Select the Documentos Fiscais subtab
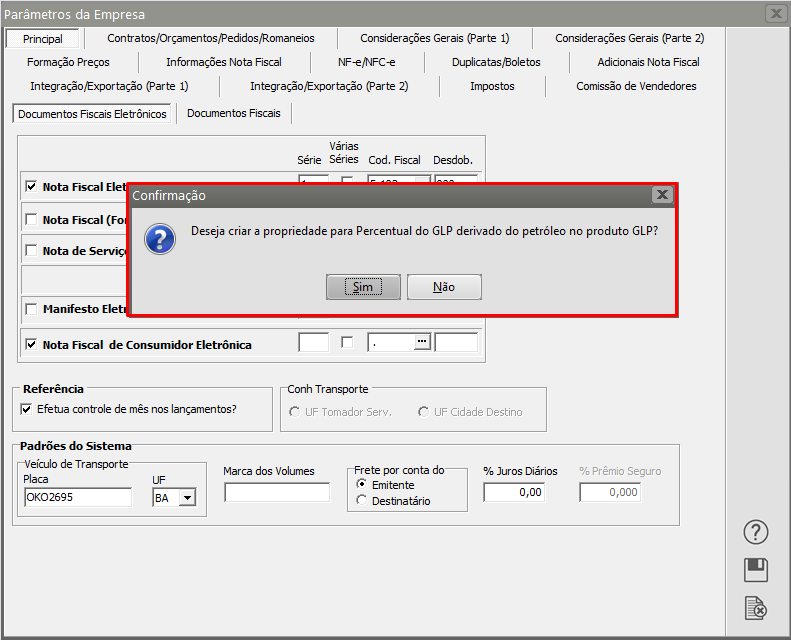The image size is (791, 640). click(x=234, y=113)
